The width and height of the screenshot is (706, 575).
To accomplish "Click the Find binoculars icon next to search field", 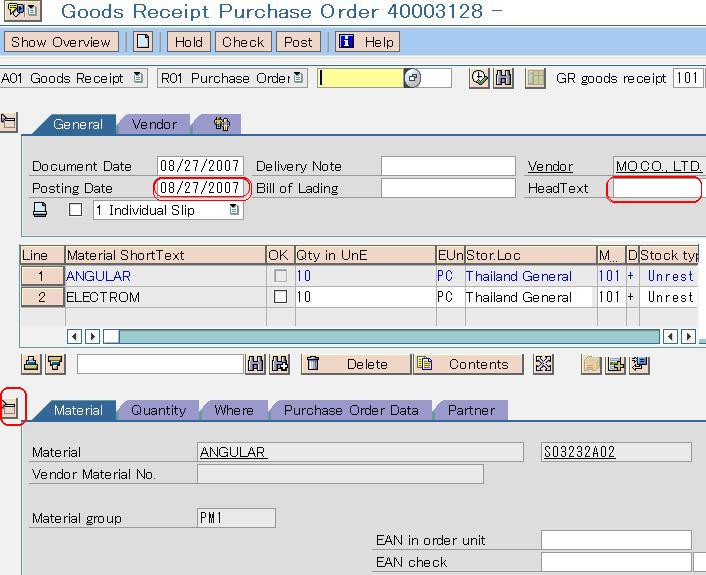I will click(x=255, y=363).
